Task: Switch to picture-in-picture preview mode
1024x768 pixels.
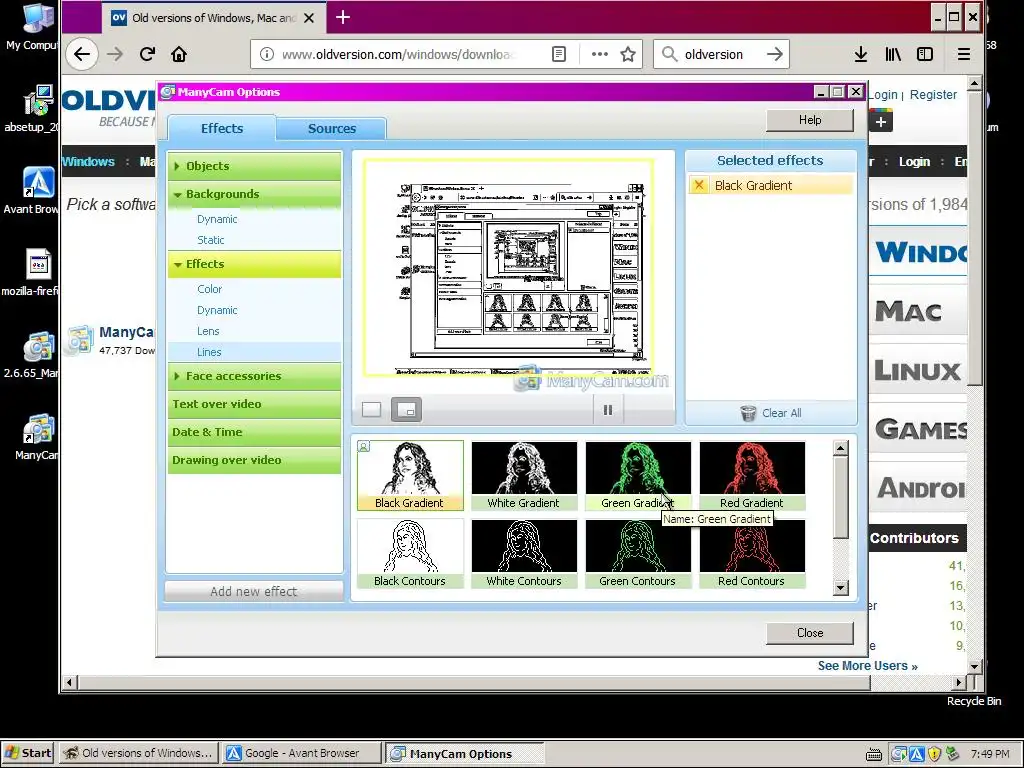Action: coord(406,409)
